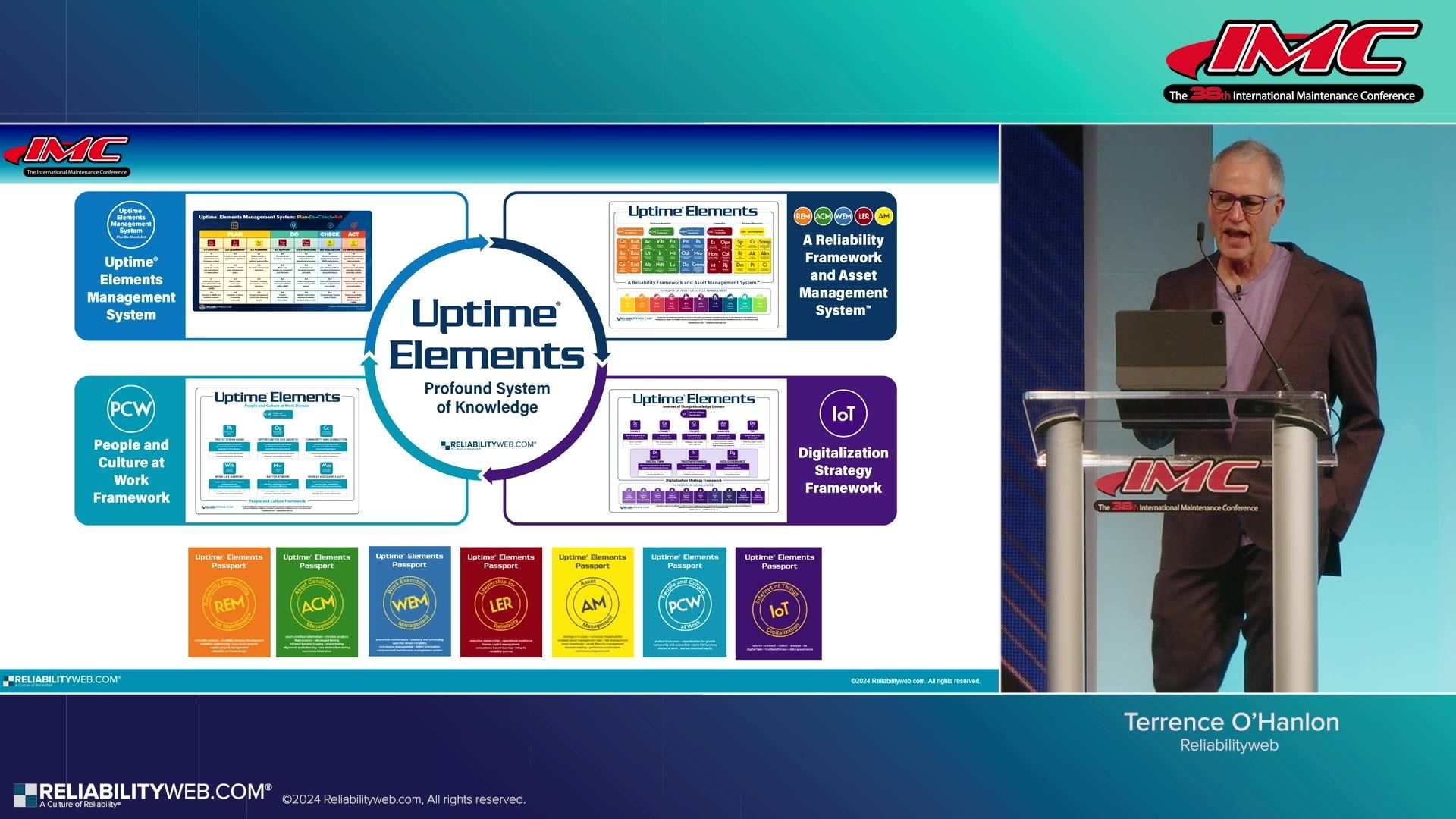1456x819 pixels.
Task: Select the purple IoT passport cover
Action: [x=779, y=604]
